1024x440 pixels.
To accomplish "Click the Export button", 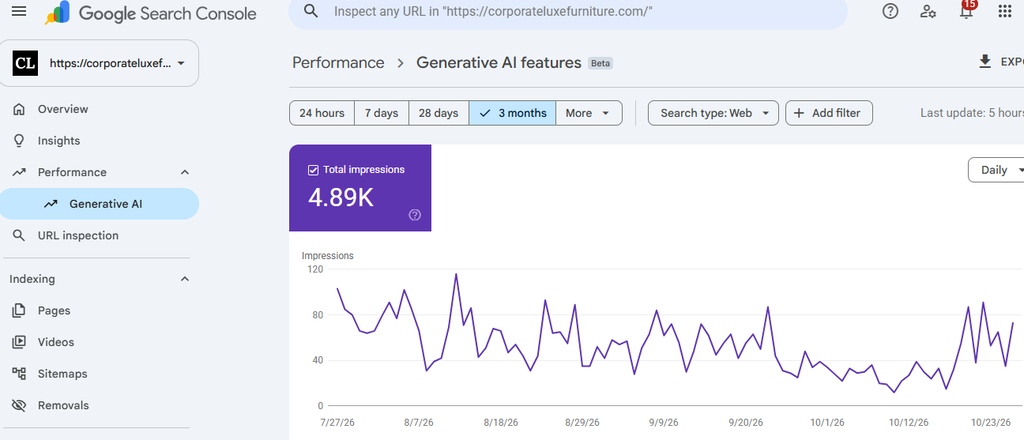I will (1000, 62).
